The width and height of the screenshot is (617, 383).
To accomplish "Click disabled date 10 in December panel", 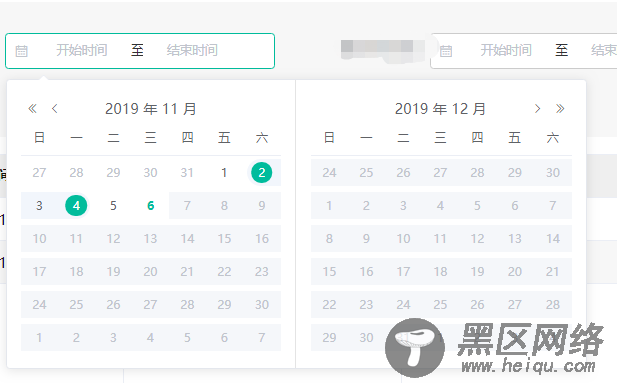I will [x=403, y=239].
